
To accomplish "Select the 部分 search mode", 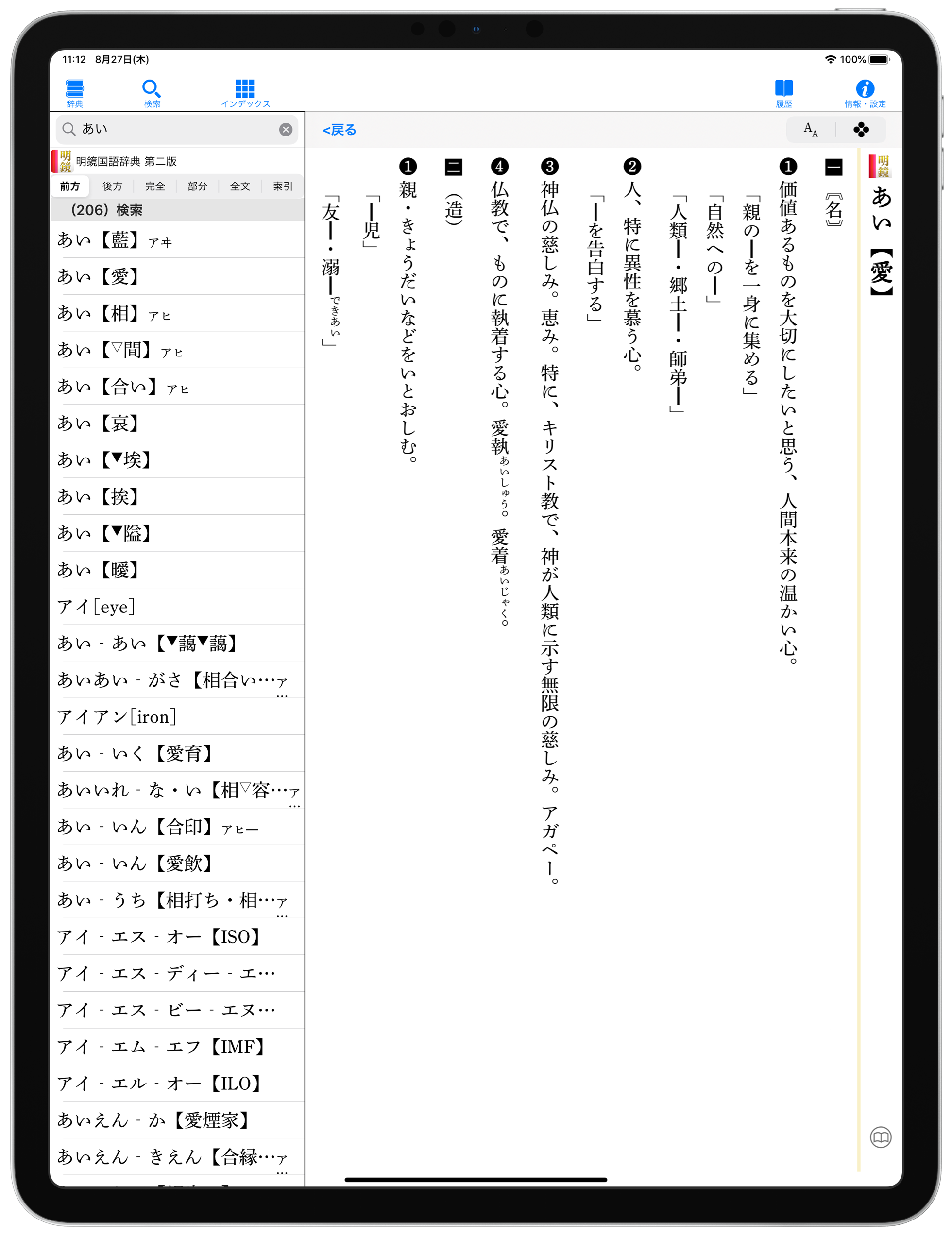I will click(x=197, y=186).
